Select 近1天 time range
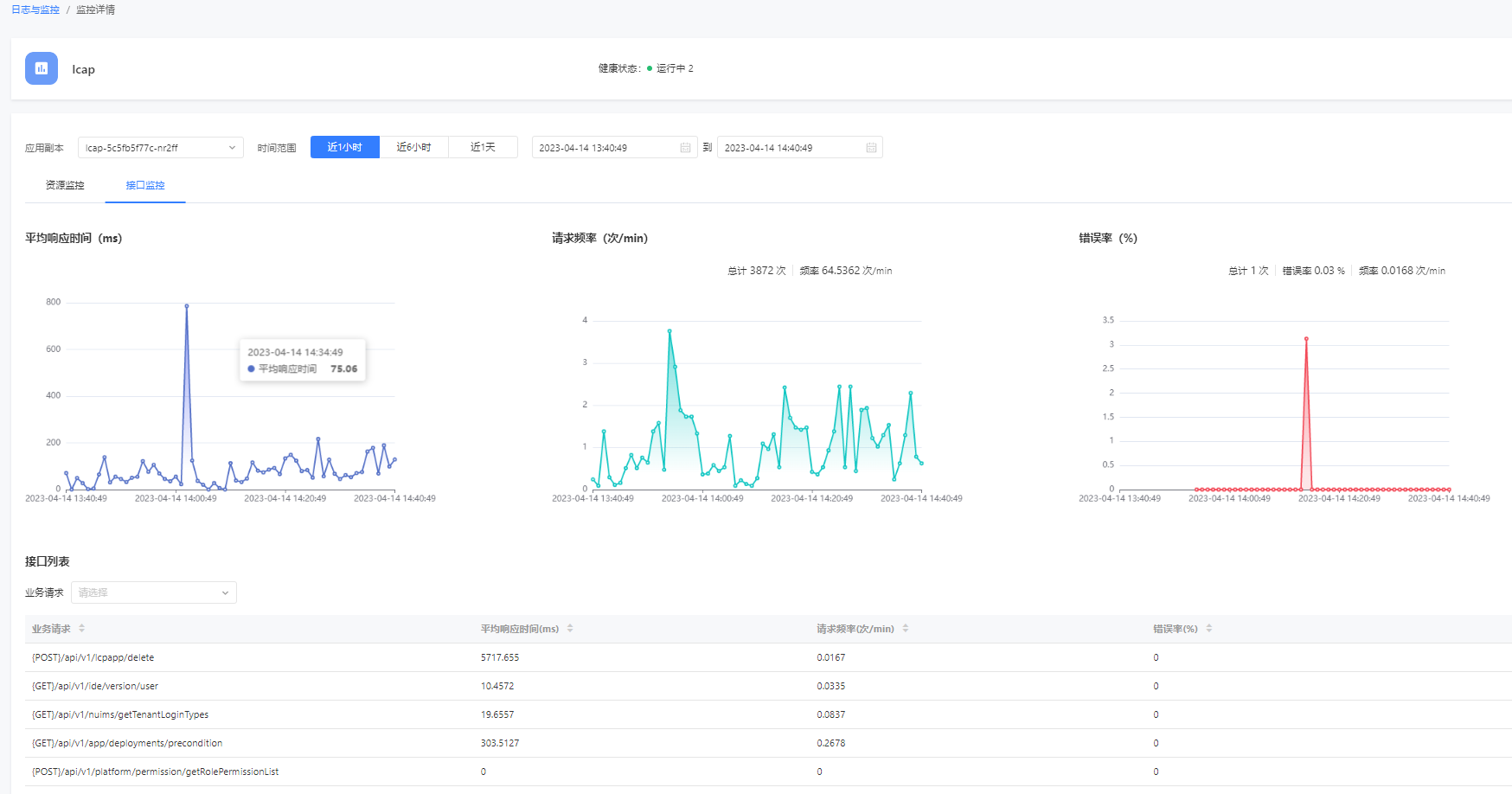The width and height of the screenshot is (1512, 794). point(484,147)
